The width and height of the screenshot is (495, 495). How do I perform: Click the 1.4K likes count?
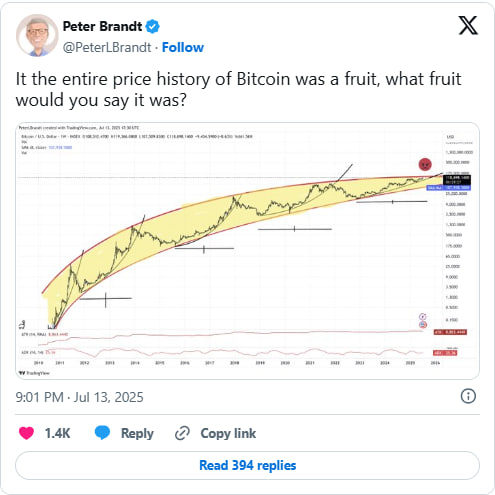[57, 433]
